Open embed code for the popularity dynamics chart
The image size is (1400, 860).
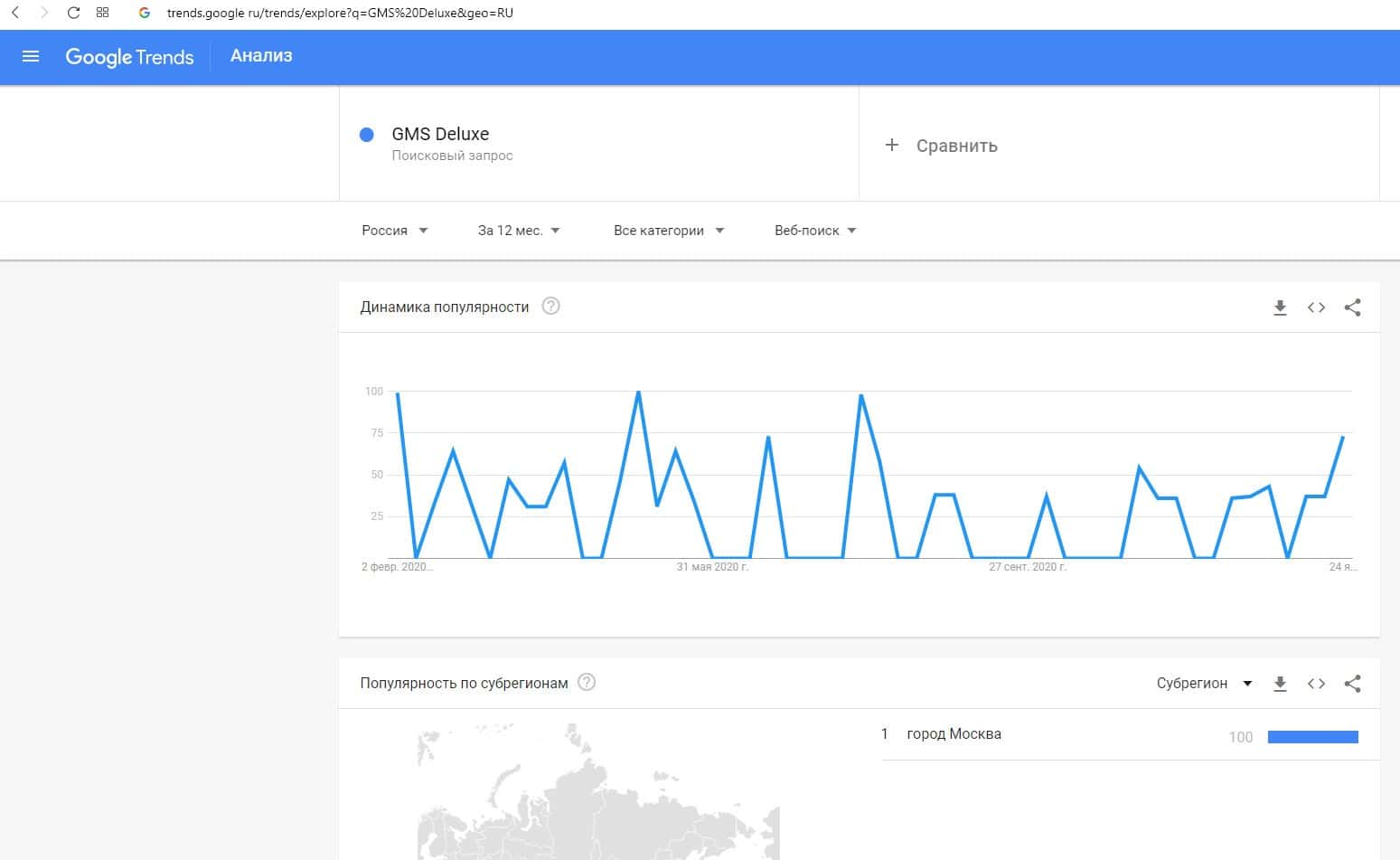point(1316,307)
